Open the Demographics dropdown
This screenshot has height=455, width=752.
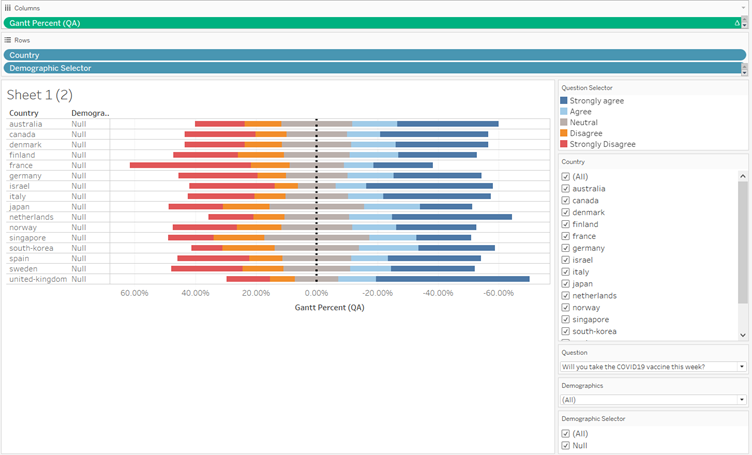pos(743,400)
